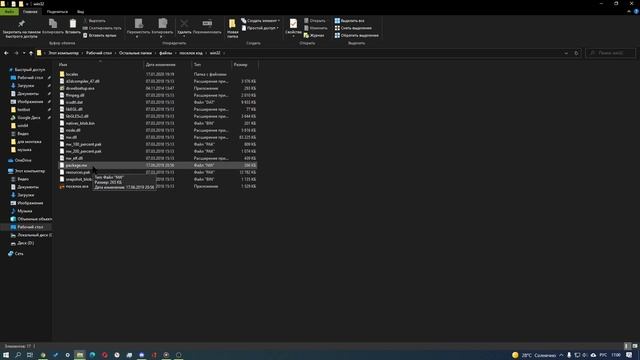Open the recent locations dropdown arrow
This screenshot has width=640, height=360.
(24, 53)
